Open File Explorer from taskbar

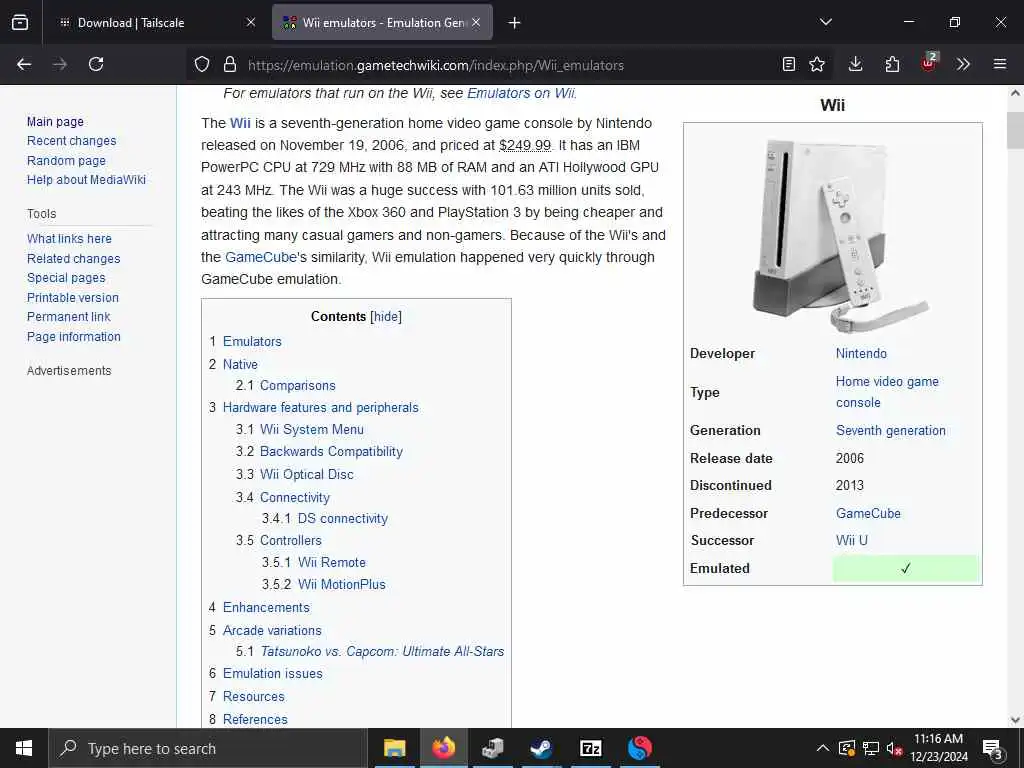(394, 748)
